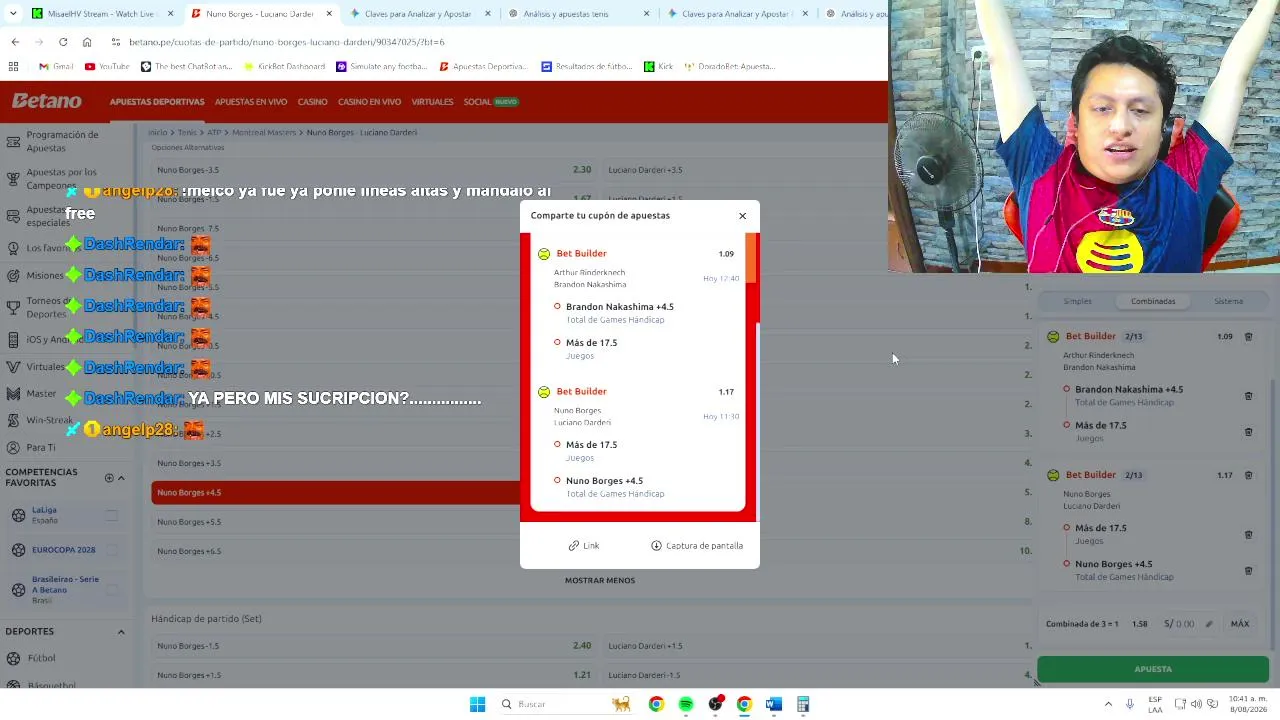This screenshot has width=1280, height=720.
Task: Place the bet with the green APUESTA button
Action: 1153,669
